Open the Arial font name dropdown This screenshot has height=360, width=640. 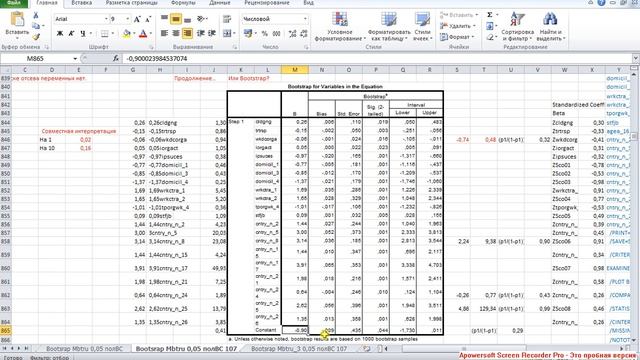[106, 19]
